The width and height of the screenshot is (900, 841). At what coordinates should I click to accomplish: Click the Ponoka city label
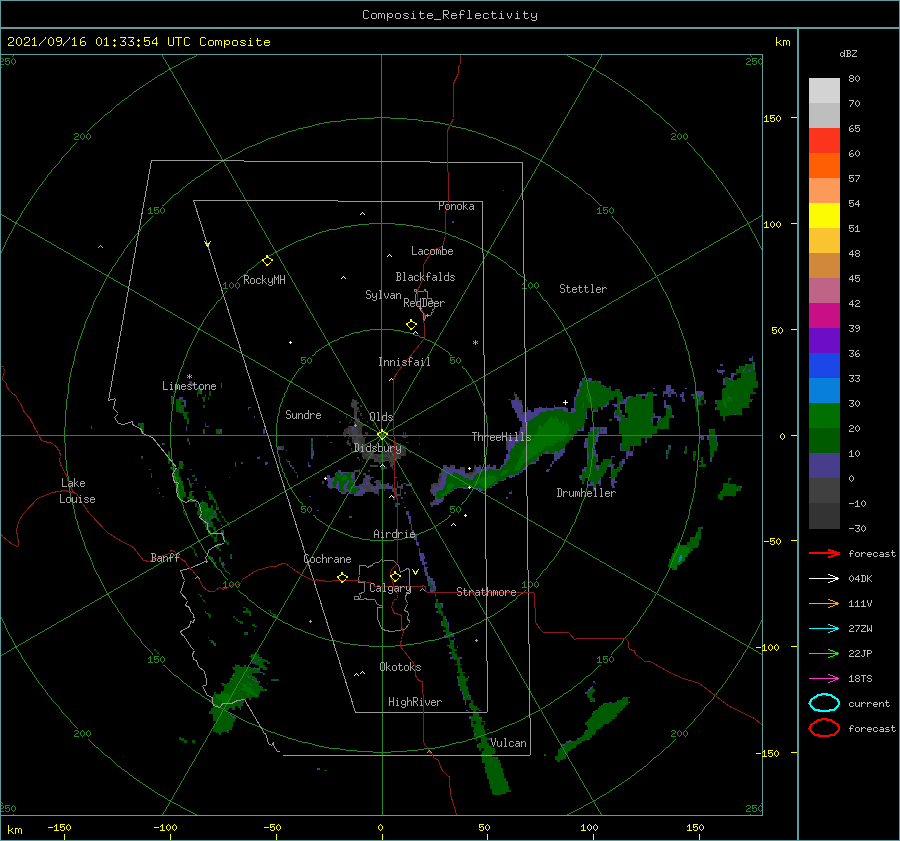point(456,206)
